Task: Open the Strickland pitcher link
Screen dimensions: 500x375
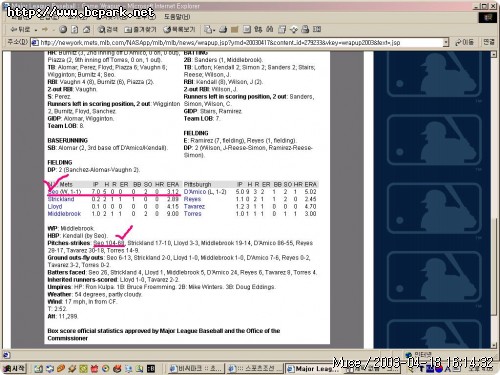Action: 61,199
